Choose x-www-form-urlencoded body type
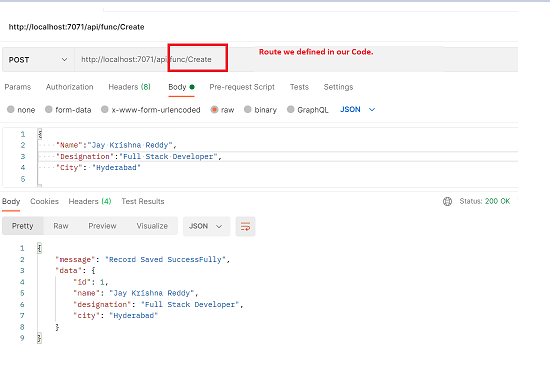Screen dimensions: 550x388 pyautogui.click(x=150, y=110)
